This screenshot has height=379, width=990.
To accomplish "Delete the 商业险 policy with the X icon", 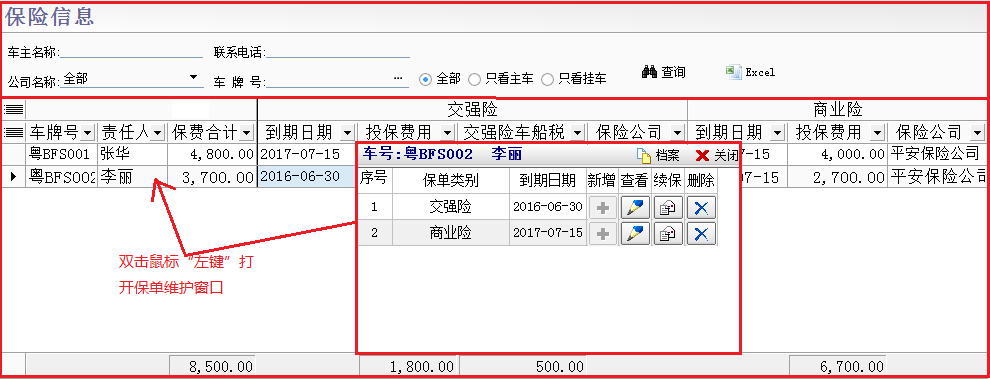I will pos(701,233).
